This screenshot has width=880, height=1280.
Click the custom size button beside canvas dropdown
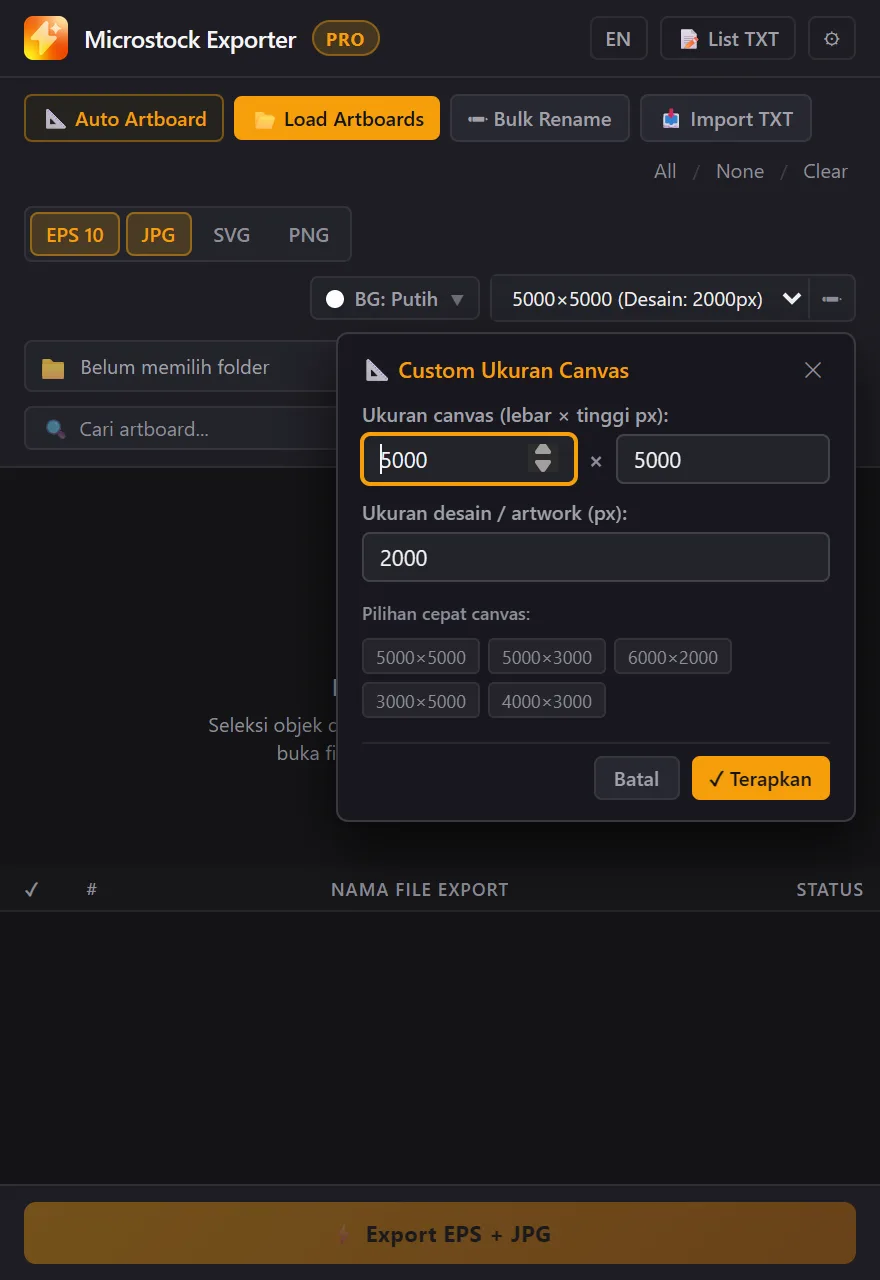(x=832, y=299)
